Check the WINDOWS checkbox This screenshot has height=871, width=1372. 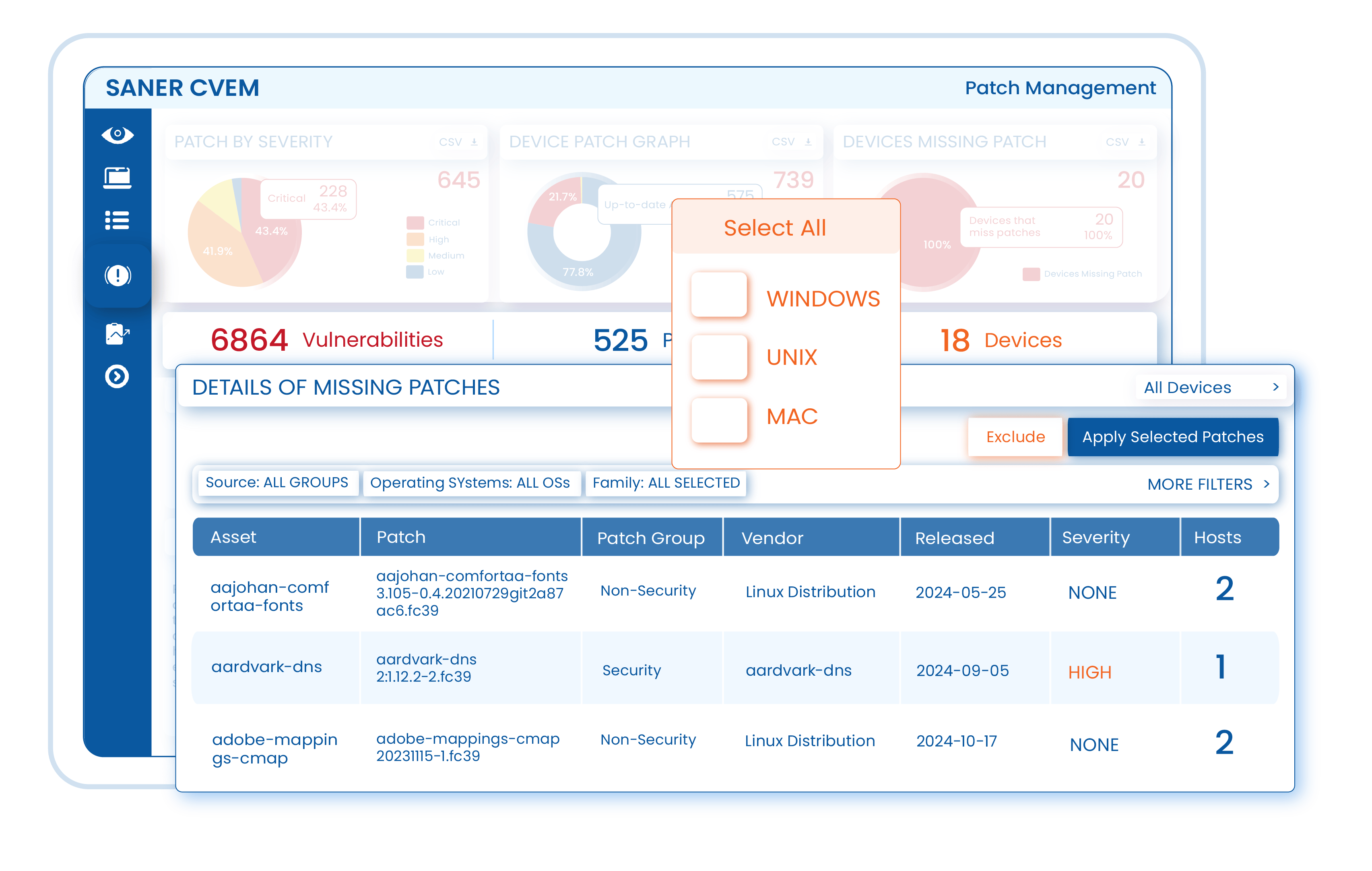(x=719, y=295)
